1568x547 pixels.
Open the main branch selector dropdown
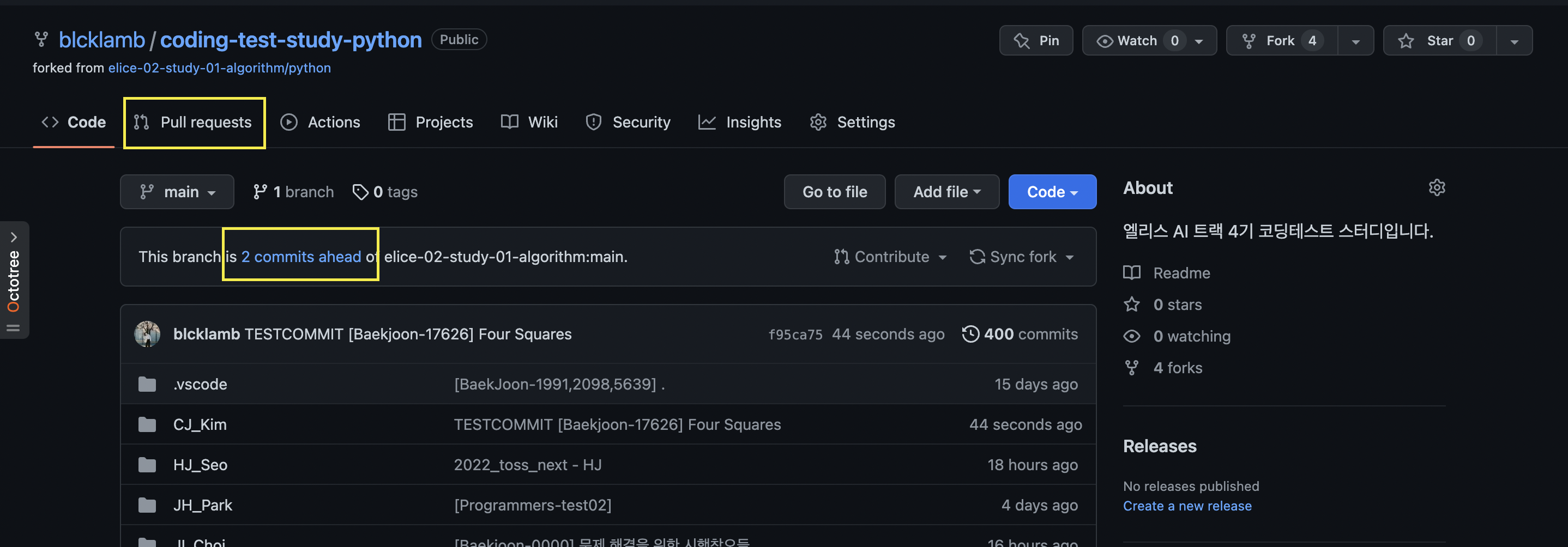coord(177,192)
